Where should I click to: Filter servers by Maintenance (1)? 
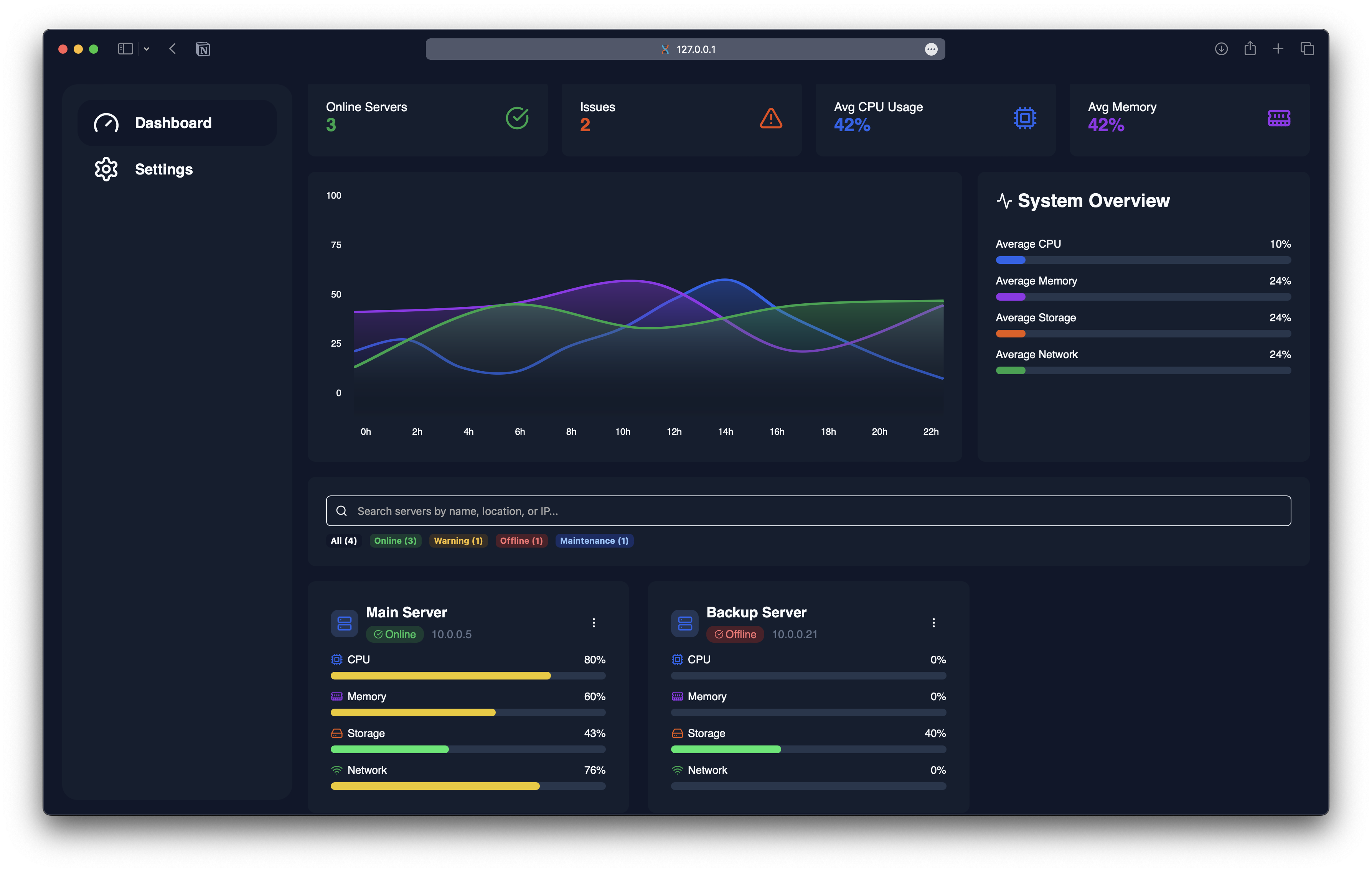point(594,541)
